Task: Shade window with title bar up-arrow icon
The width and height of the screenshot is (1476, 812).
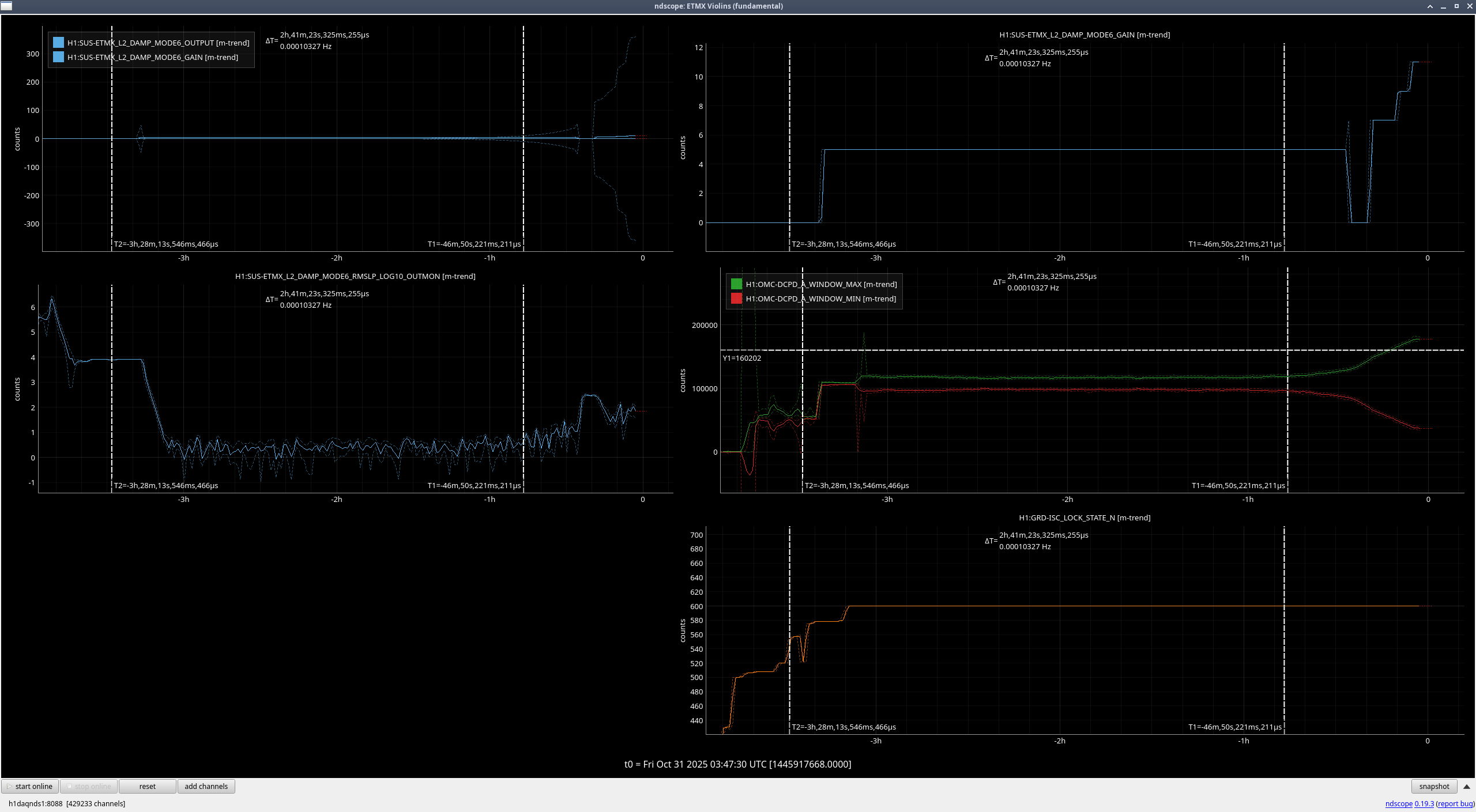Action: (x=1430, y=6)
